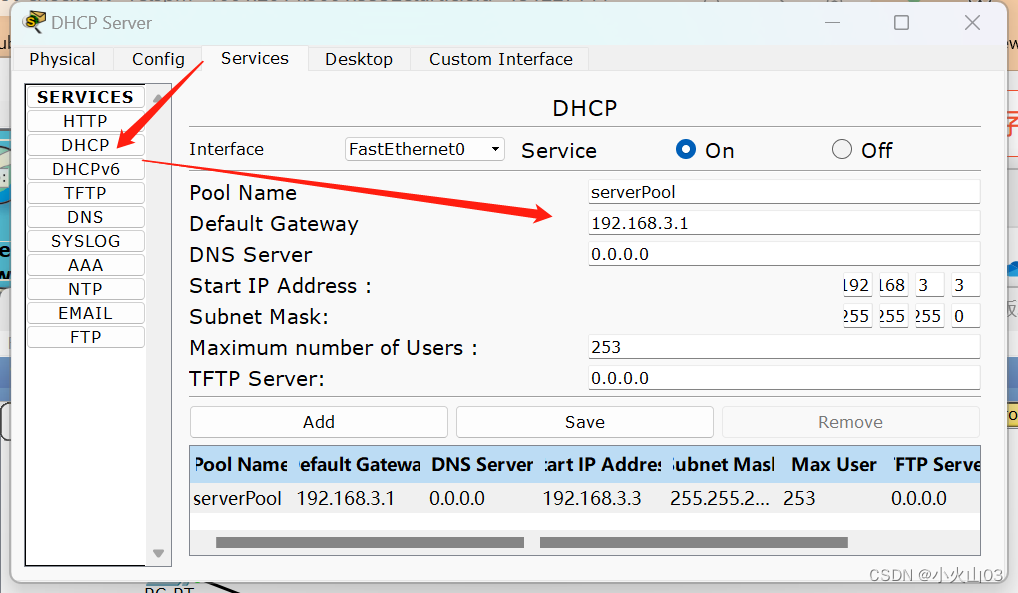Click the Start IP first octet box
The height and width of the screenshot is (593, 1018).
[x=857, y=285]
